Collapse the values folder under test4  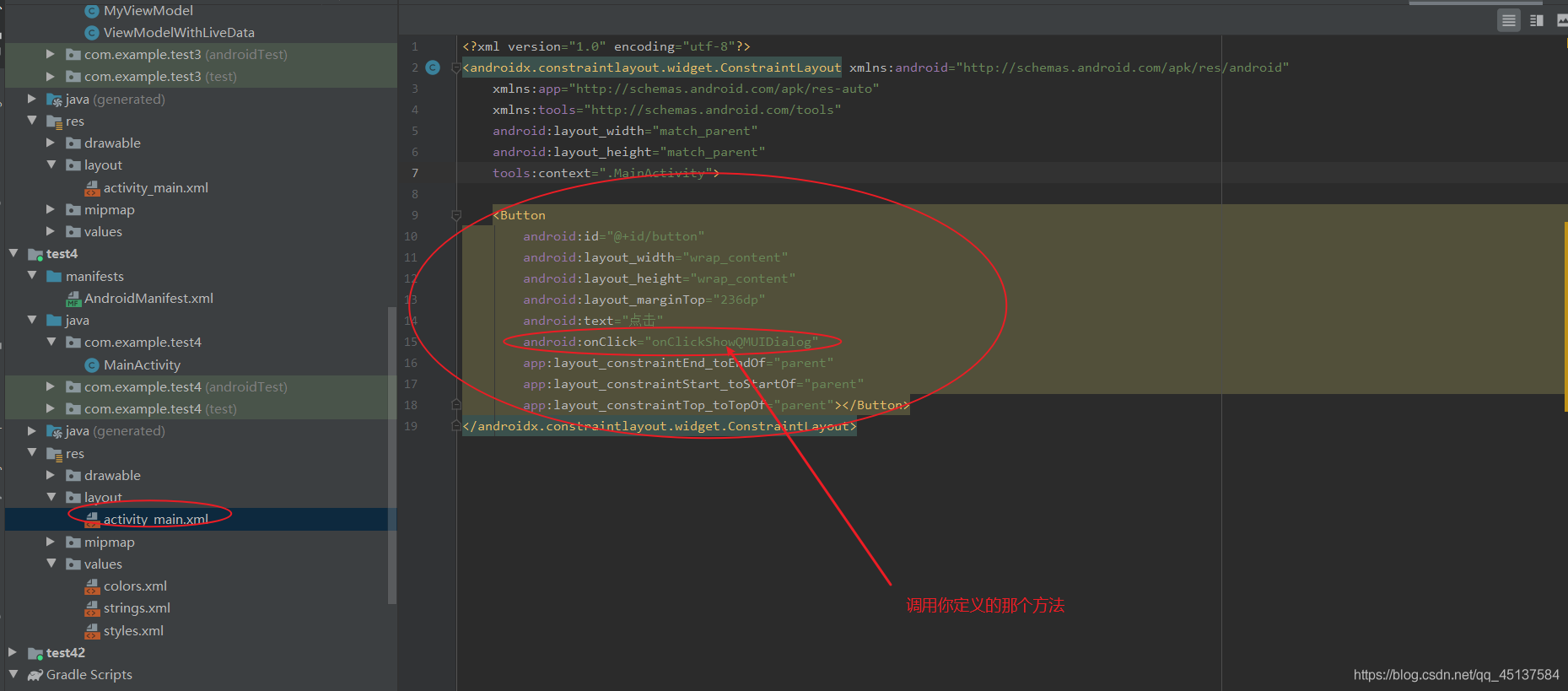(x=51, y=564)
